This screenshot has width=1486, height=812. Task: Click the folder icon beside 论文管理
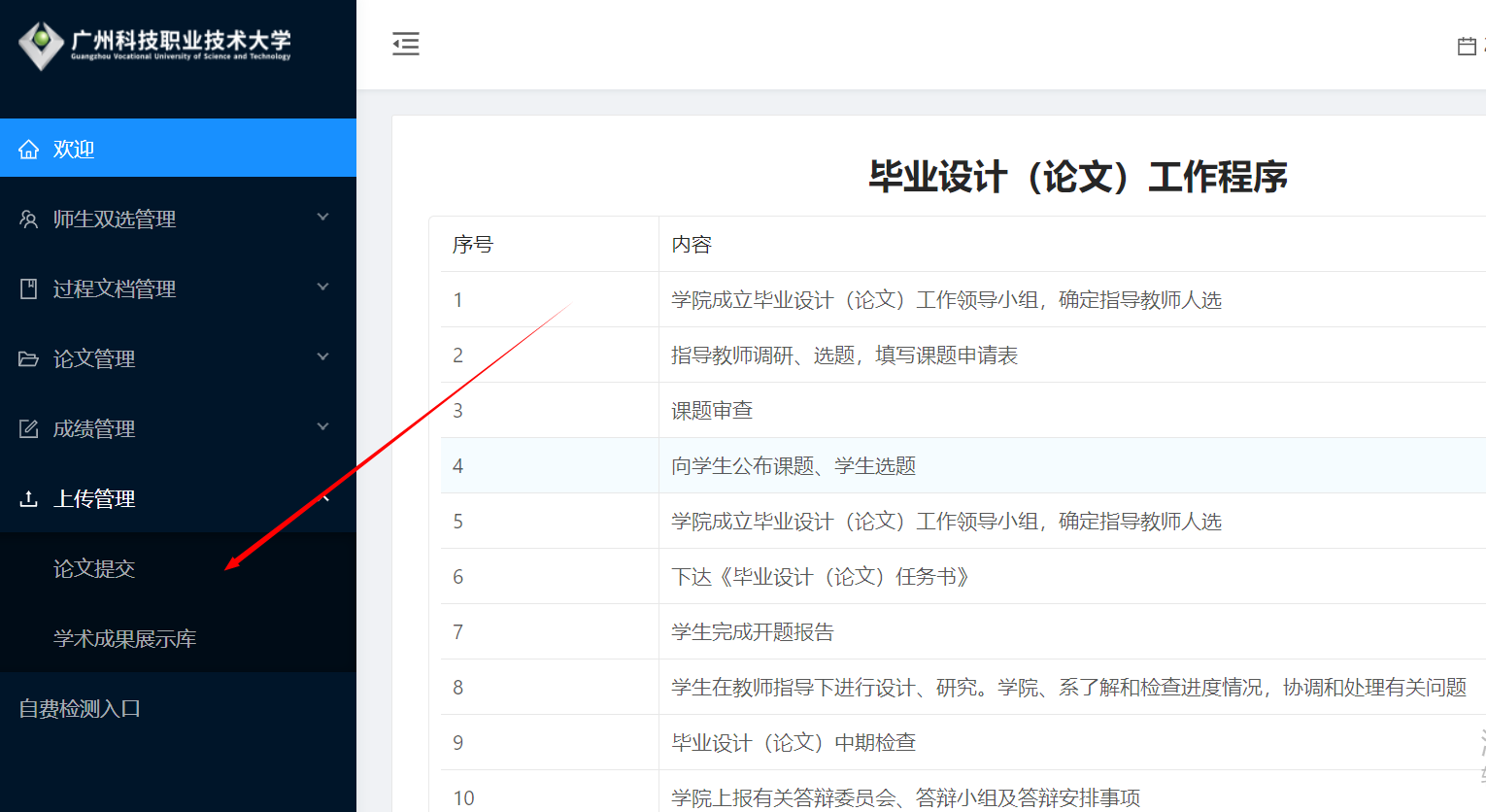28,357
